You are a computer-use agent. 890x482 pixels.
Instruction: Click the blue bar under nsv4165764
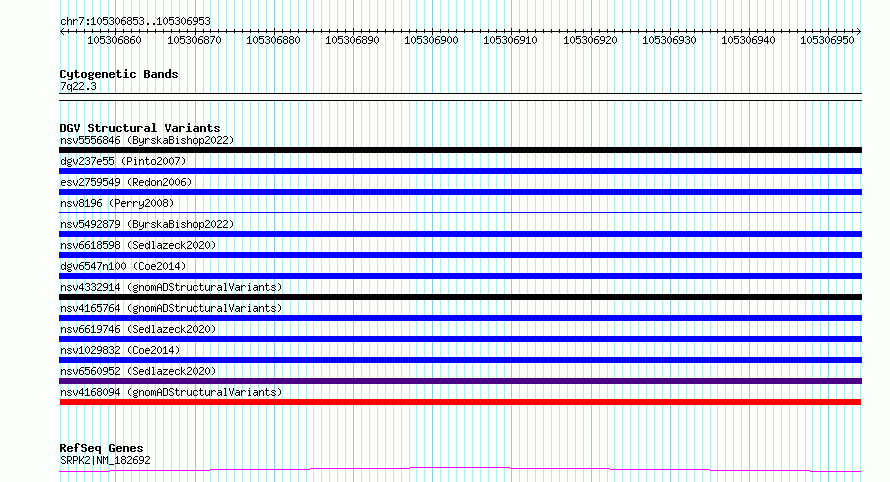click(x=460, y=318)
